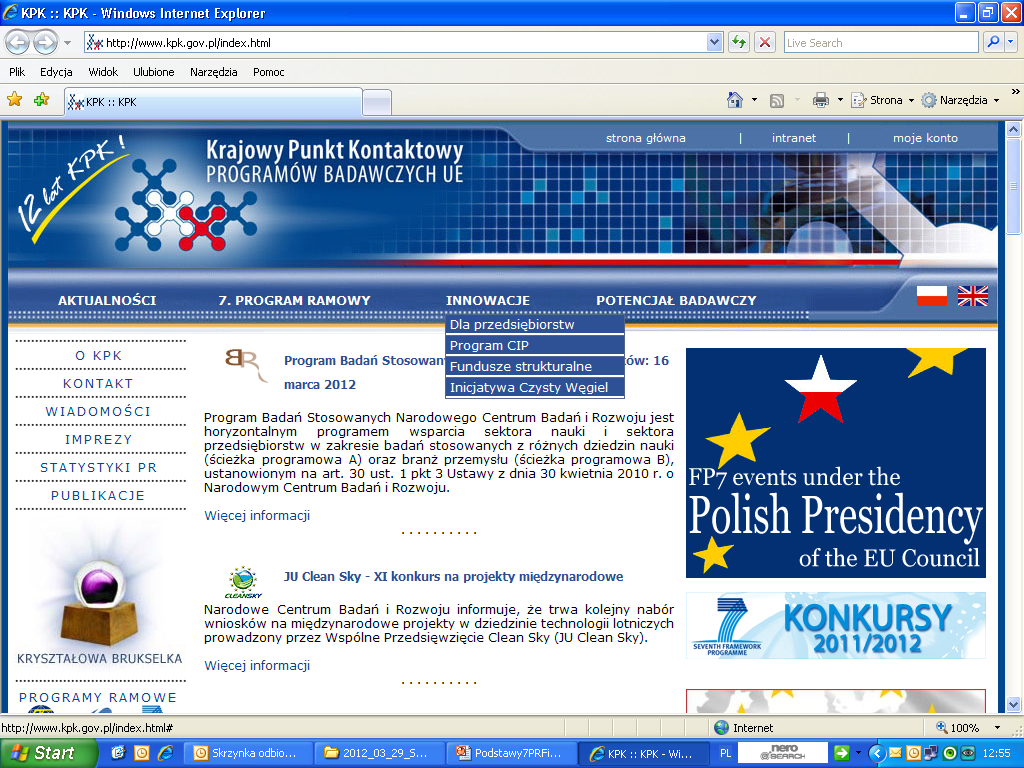Viewport: 1024px width, 768px height.
Task: Open the recent pages dropdown beside Forward
Action: [x=67, y=43]
